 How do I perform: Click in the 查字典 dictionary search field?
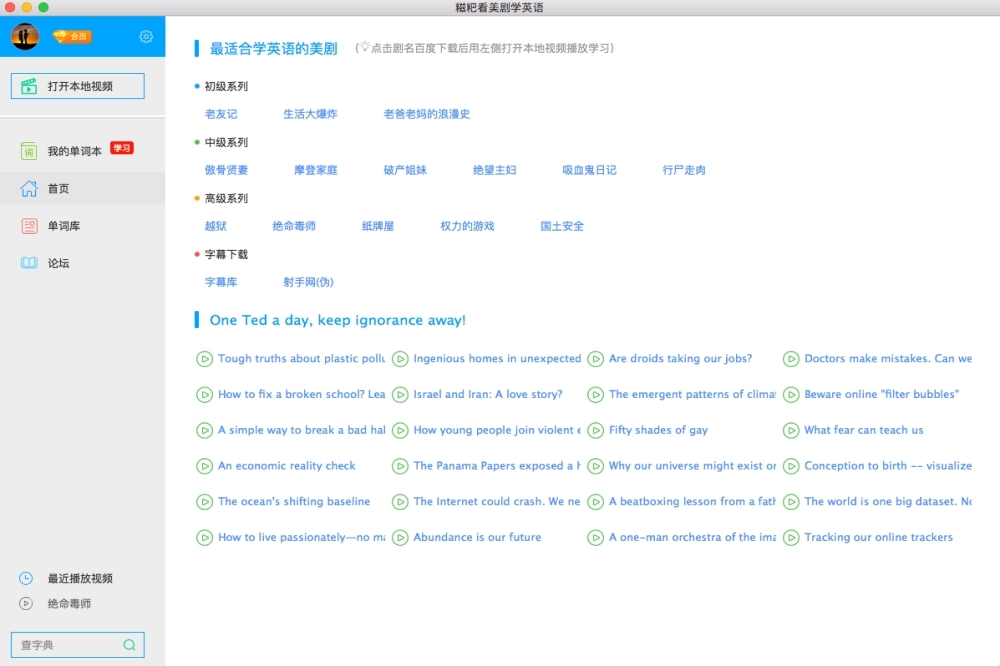pos(65,645)
